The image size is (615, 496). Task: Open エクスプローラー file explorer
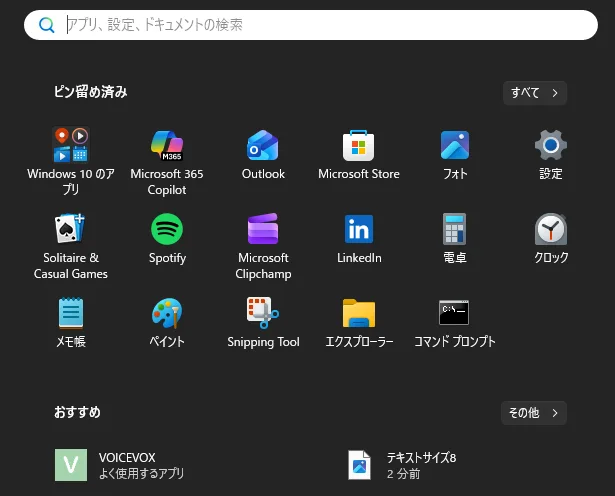click(x=359, y=313)
